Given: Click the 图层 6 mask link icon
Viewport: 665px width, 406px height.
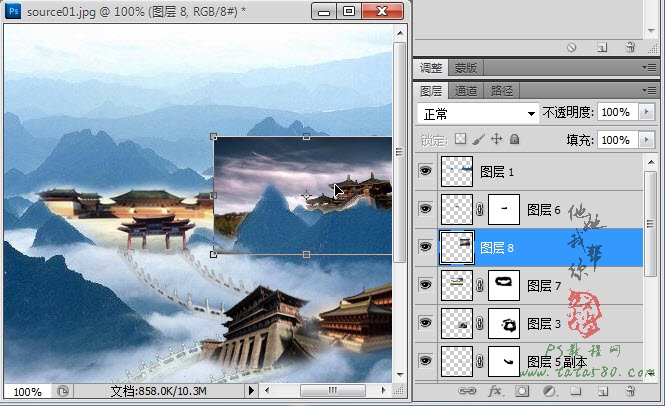Looking at the screenshot, I should coord(480,209).
